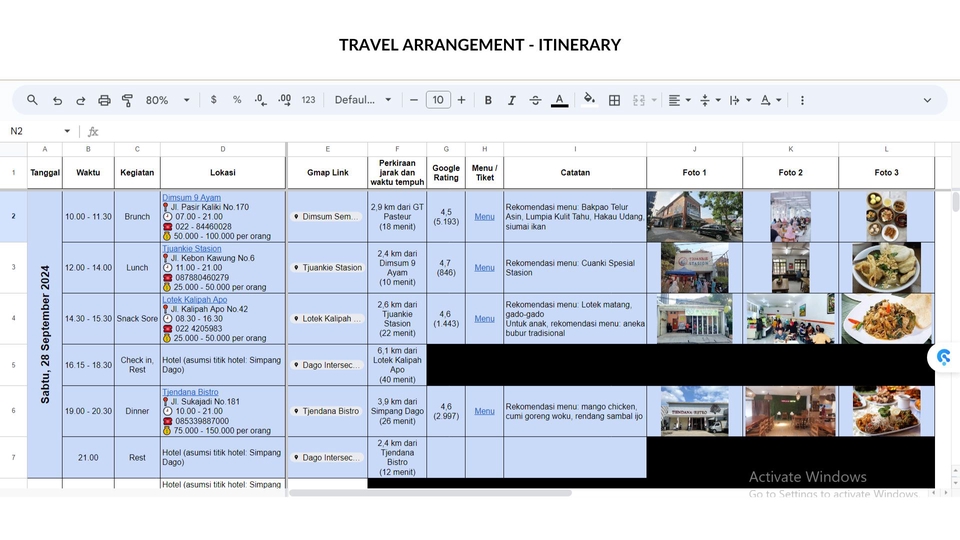Image resolution: width=960 pixels, height=540 pixels.
Task: Select the Sabtu, 28 September 2024 date cell
Action: pos(45,334)
